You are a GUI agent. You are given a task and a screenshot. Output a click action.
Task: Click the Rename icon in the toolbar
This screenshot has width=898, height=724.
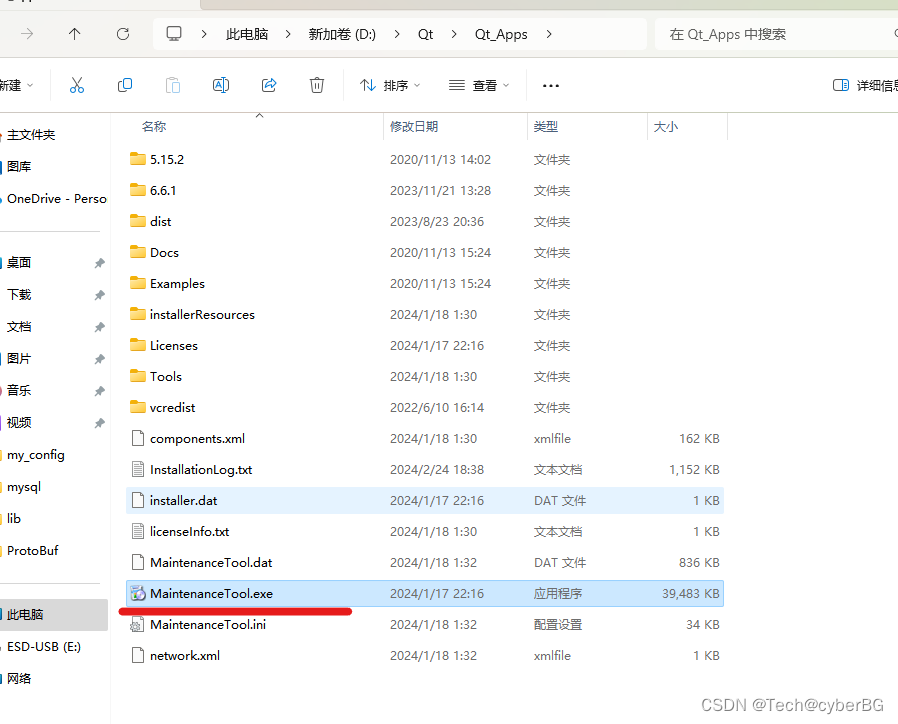click(x=221, y=85)
